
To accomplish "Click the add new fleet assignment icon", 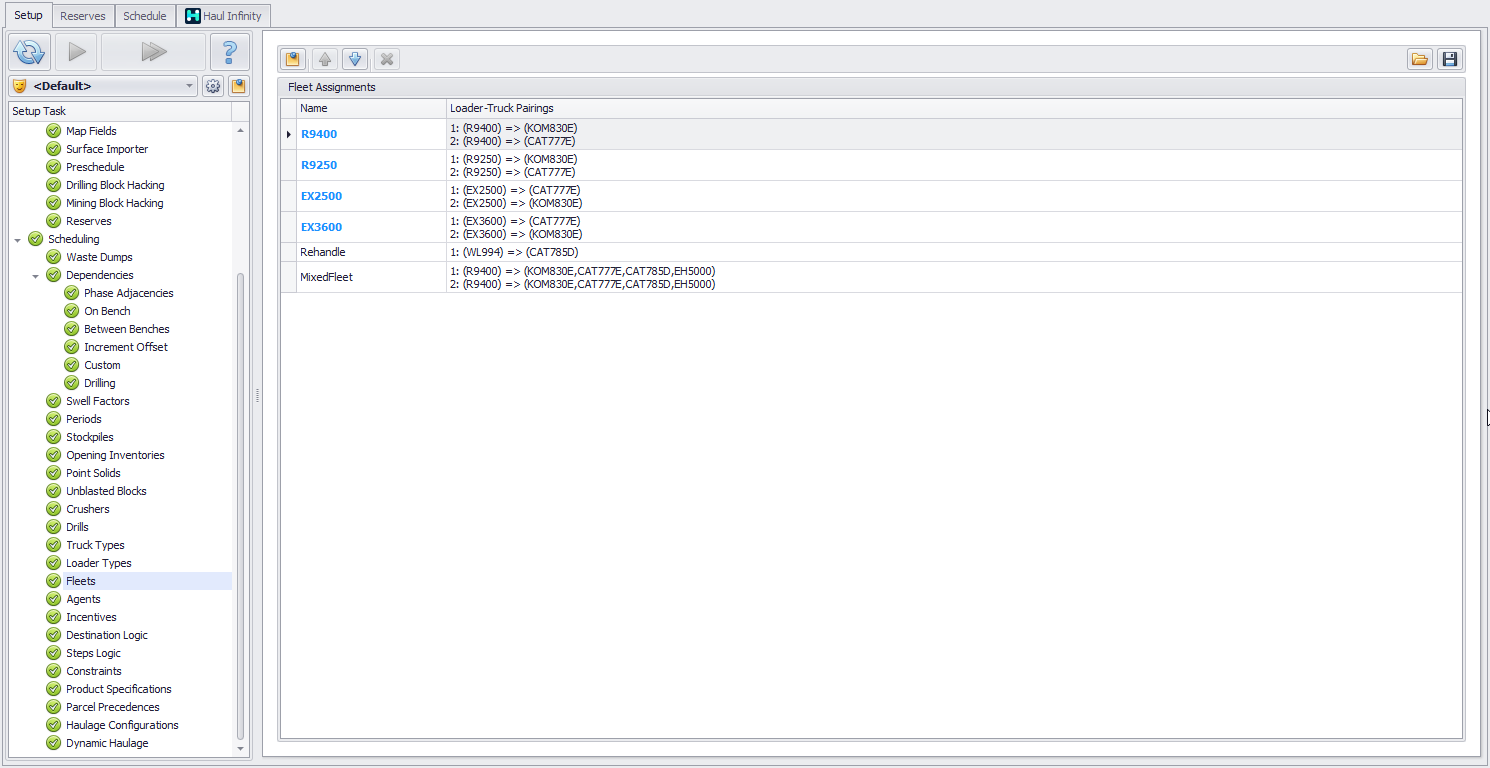I will point(293,59).
